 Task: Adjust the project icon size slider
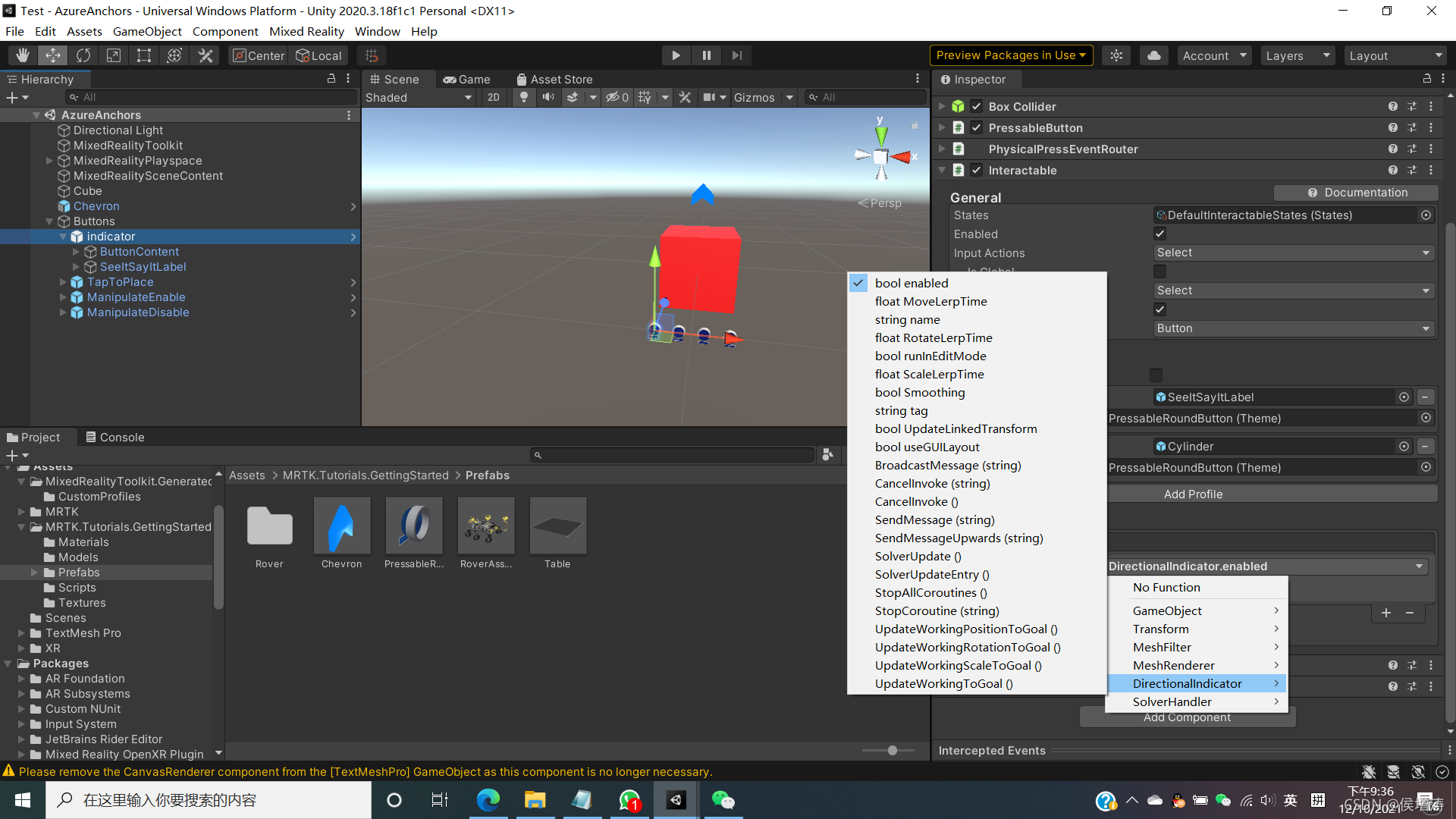[x=892, y=750]
